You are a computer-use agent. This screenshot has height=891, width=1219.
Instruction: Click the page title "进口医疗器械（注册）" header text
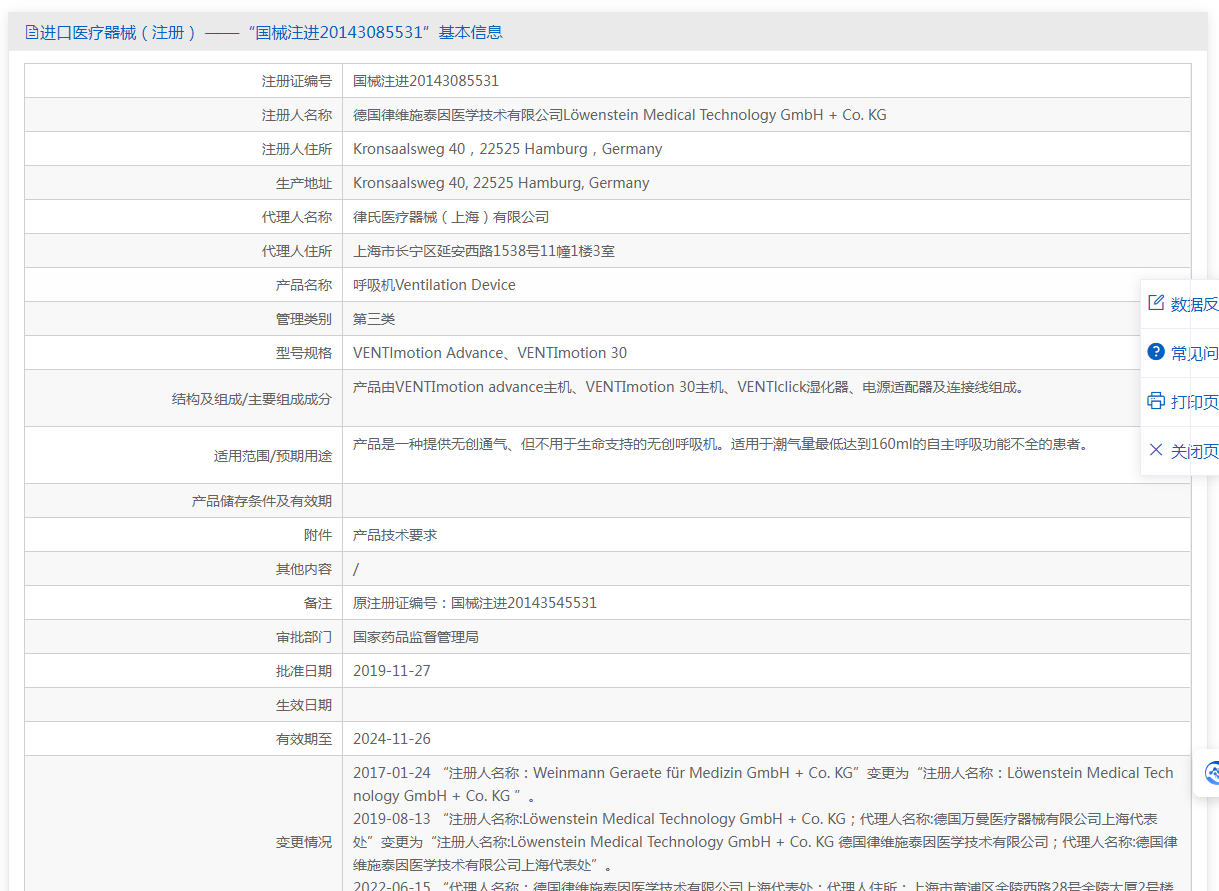point(118,32)
